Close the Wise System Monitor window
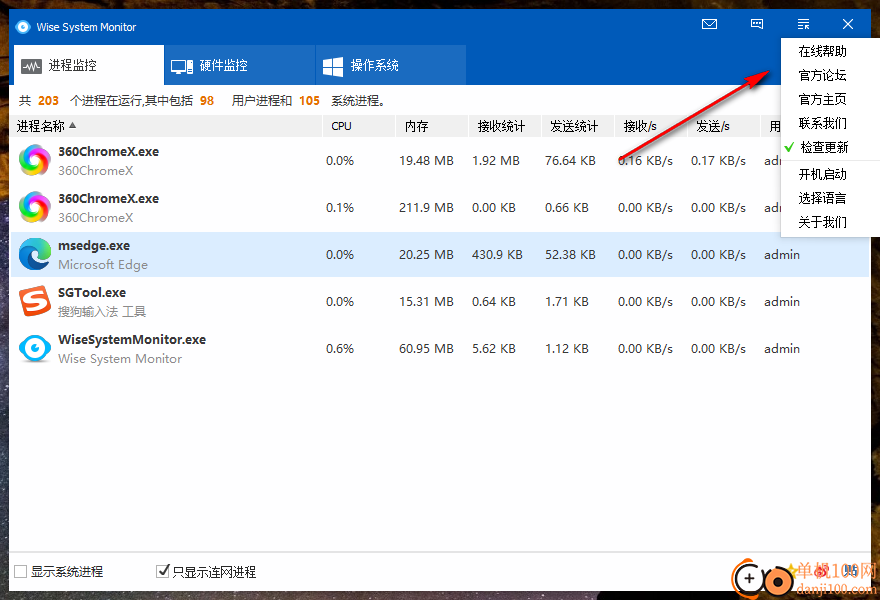Image resolution: width=880 pixels, height=600 pixels. point(848,24)
